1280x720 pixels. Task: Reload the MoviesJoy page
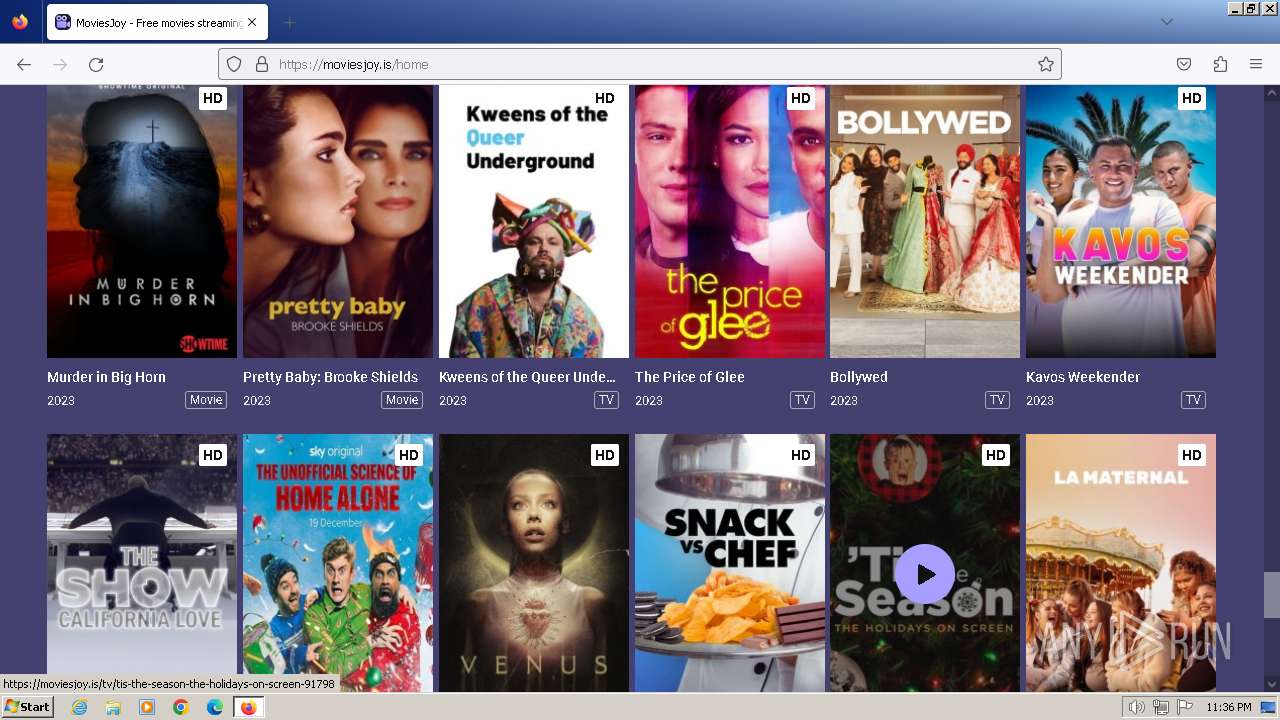(96, 64)
